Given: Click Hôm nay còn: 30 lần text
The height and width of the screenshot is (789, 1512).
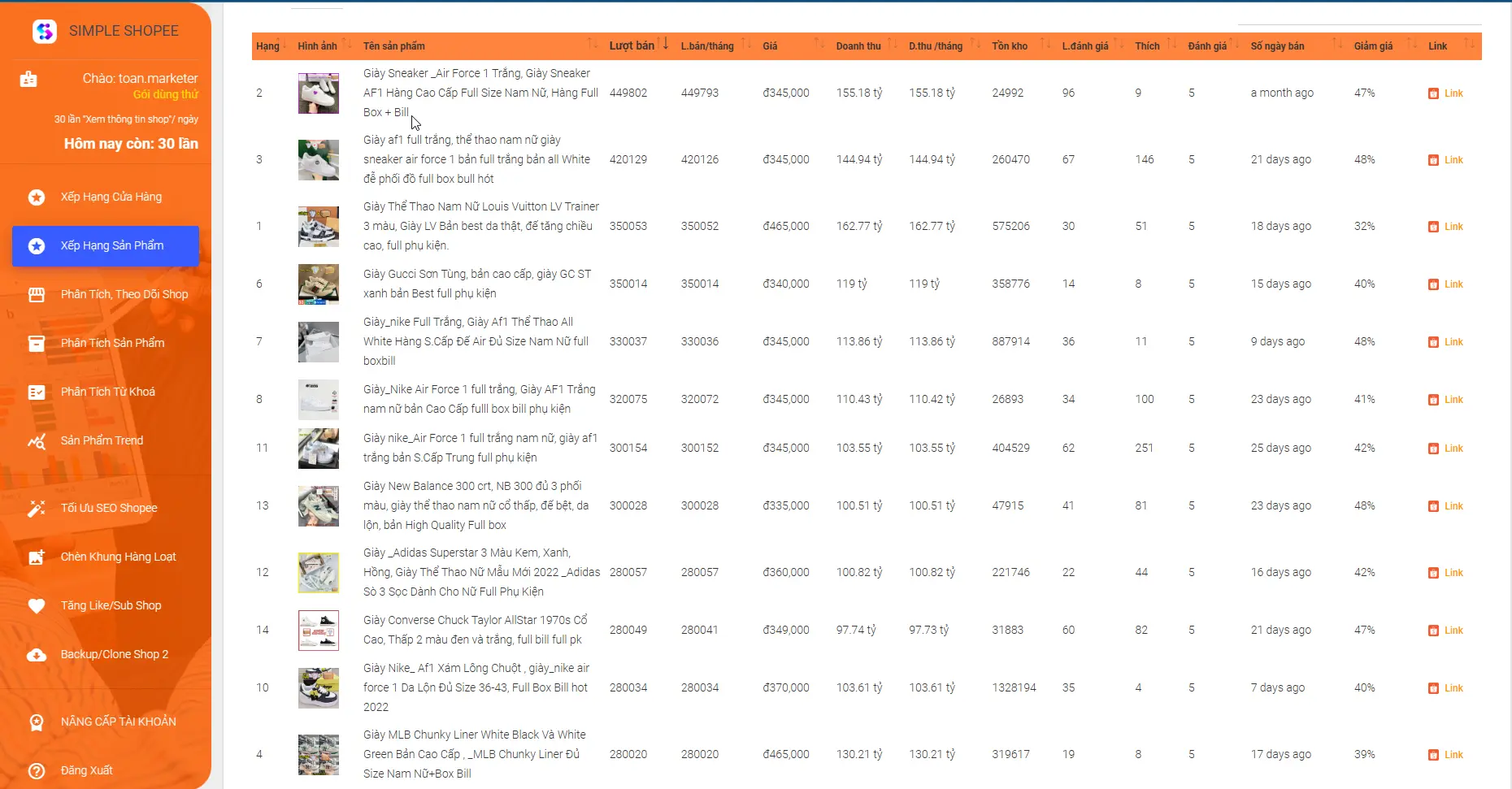Looking at the screenshot, I should pyautogui.click(x=131, y=144).
